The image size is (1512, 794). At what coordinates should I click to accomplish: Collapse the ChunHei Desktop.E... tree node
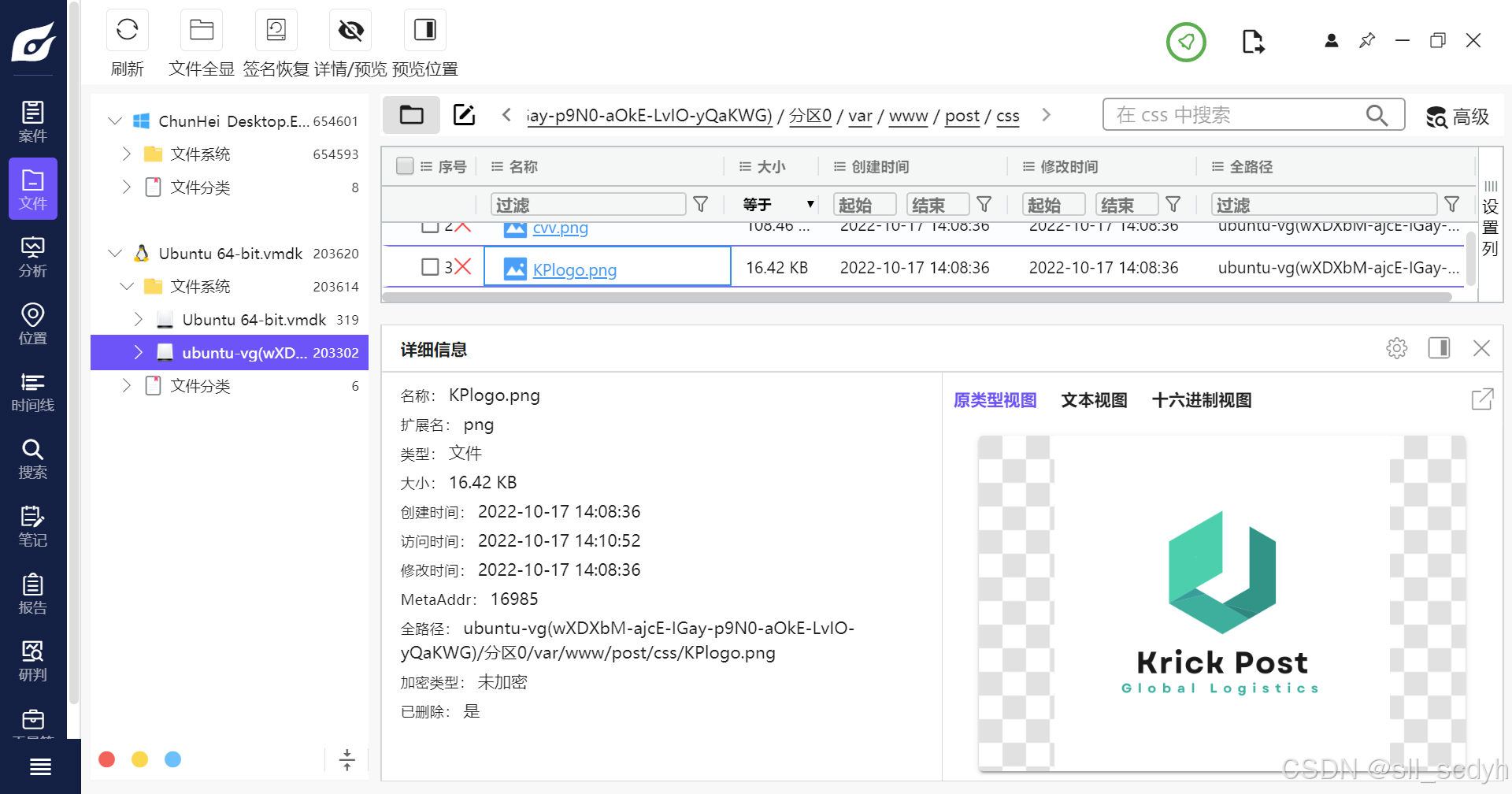click(x=115, y=121)
